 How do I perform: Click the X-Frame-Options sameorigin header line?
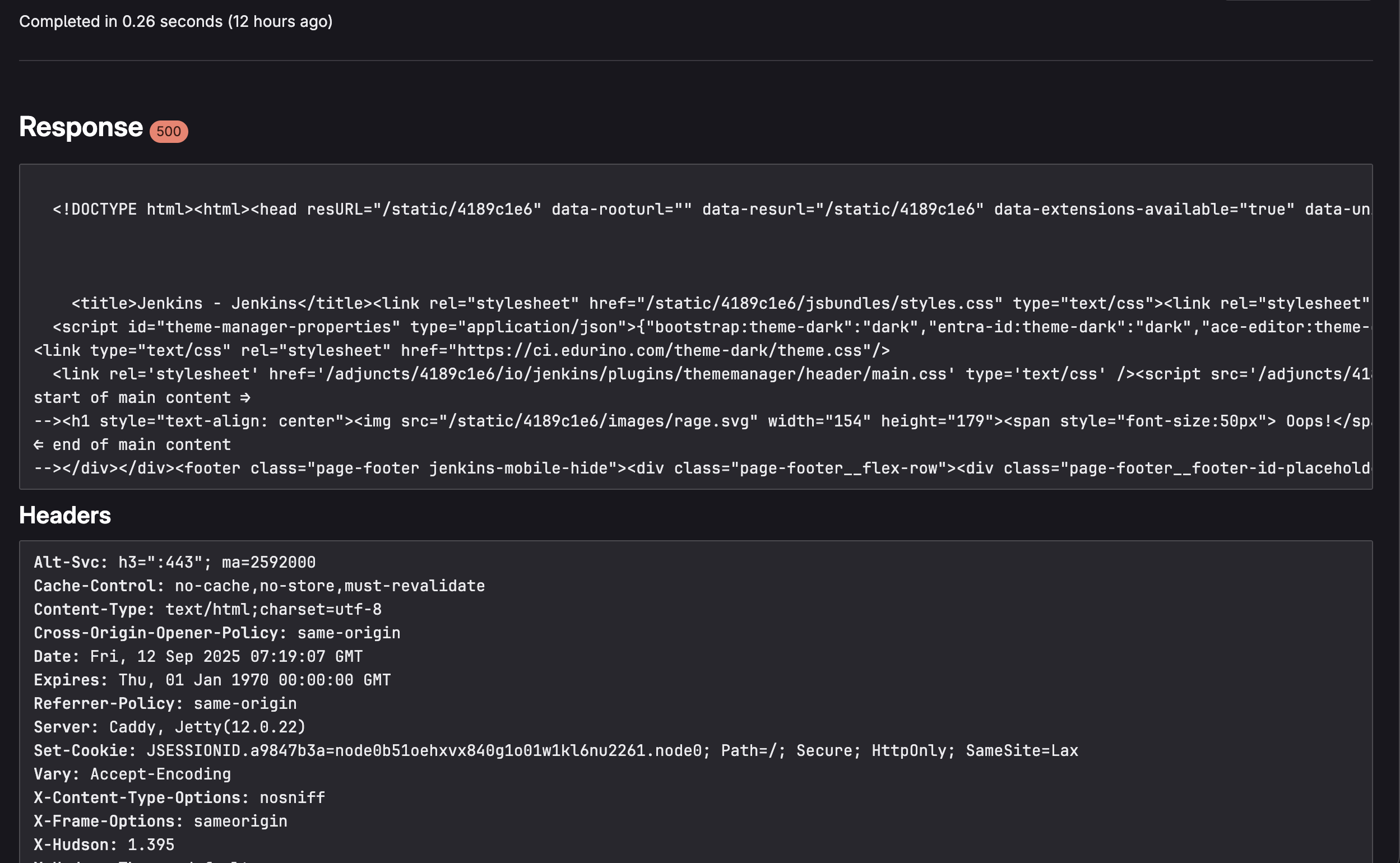[160, 821]
